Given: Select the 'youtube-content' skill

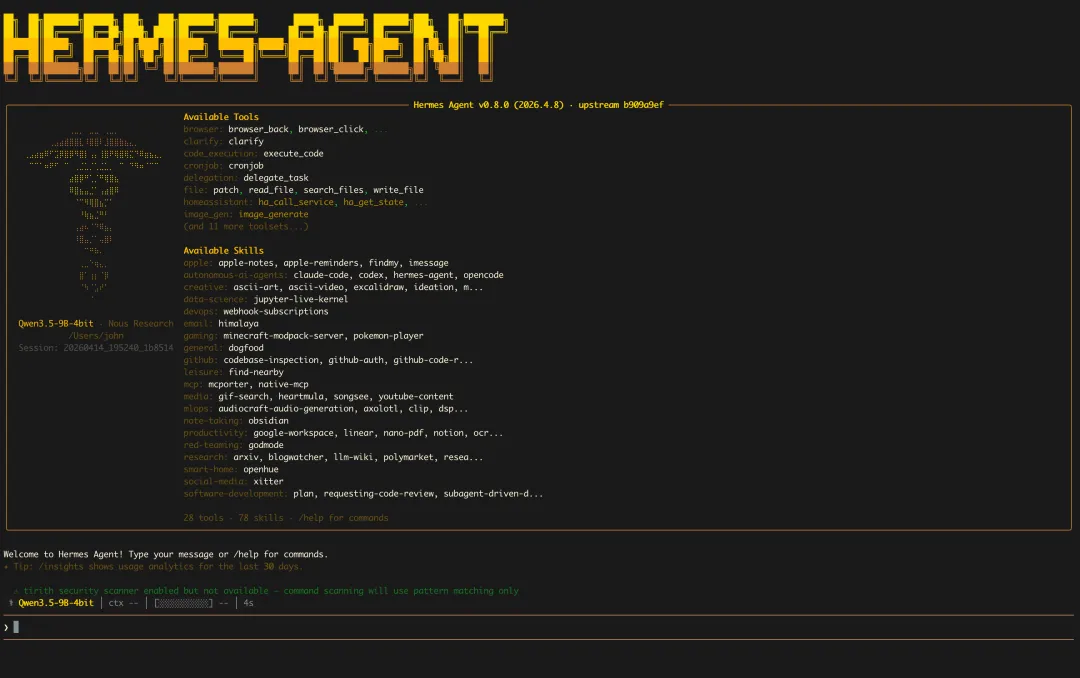Looking at the screenshot, I should click(416, 397).
